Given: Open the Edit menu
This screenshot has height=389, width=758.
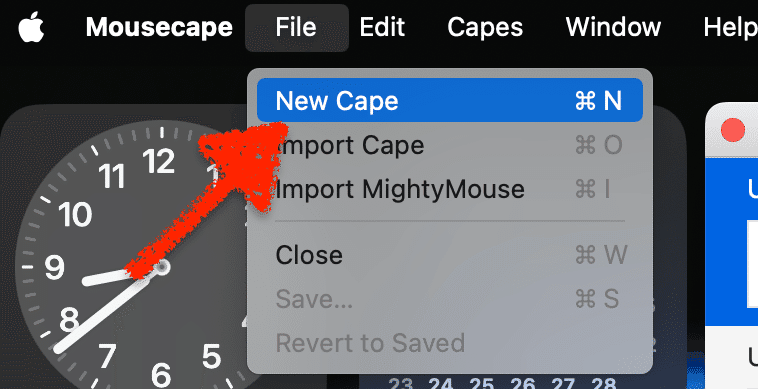Looking at the screenshot, I should (382, 27).
